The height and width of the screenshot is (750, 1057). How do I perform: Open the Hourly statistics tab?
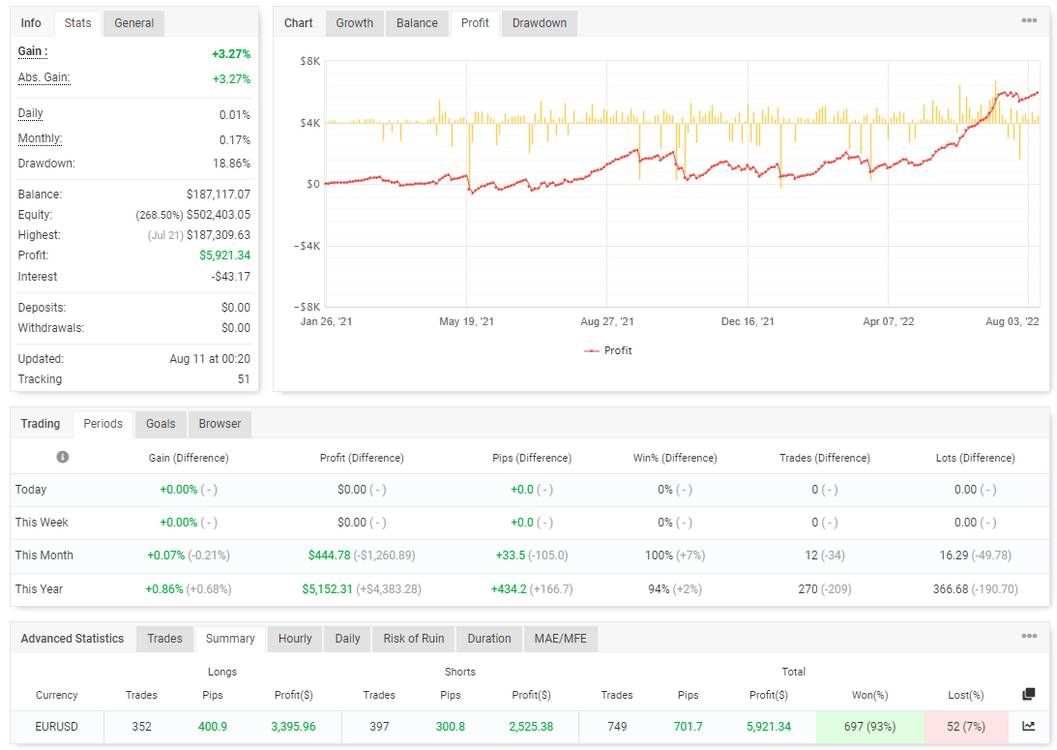click(295, 638)
